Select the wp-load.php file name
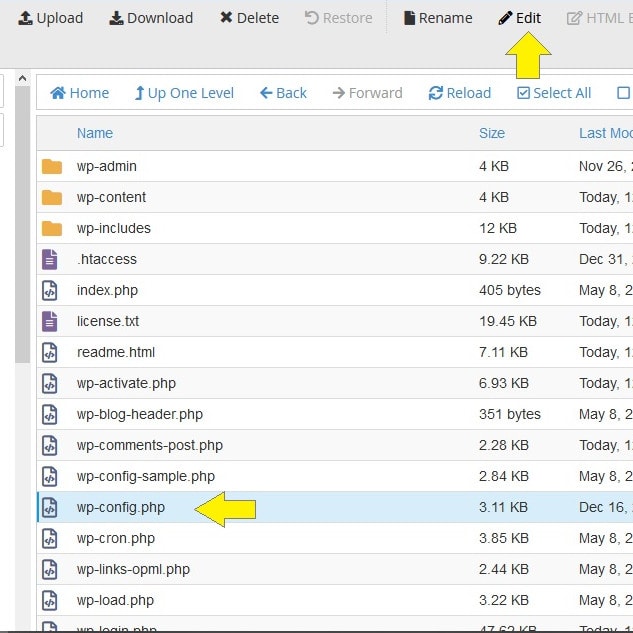The height and width of the screenshot is (633, 633). click(x=115, y=601)
